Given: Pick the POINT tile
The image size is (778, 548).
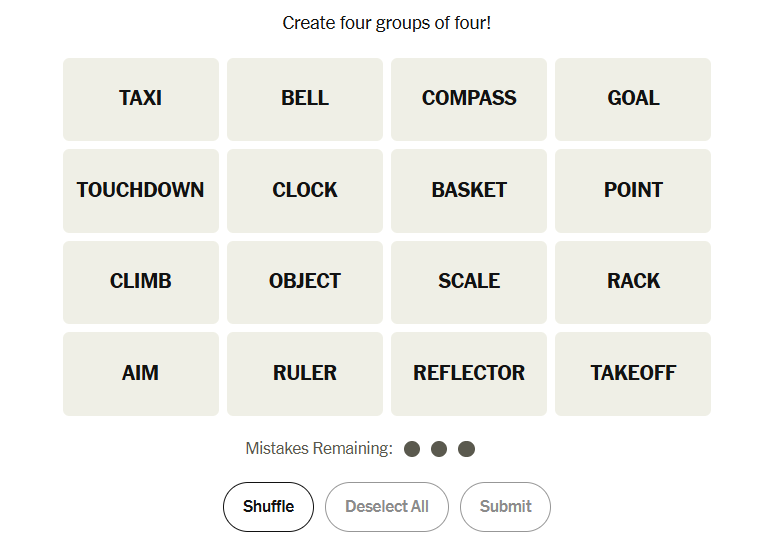Looking at the screenshot, I should click(632, 191).
